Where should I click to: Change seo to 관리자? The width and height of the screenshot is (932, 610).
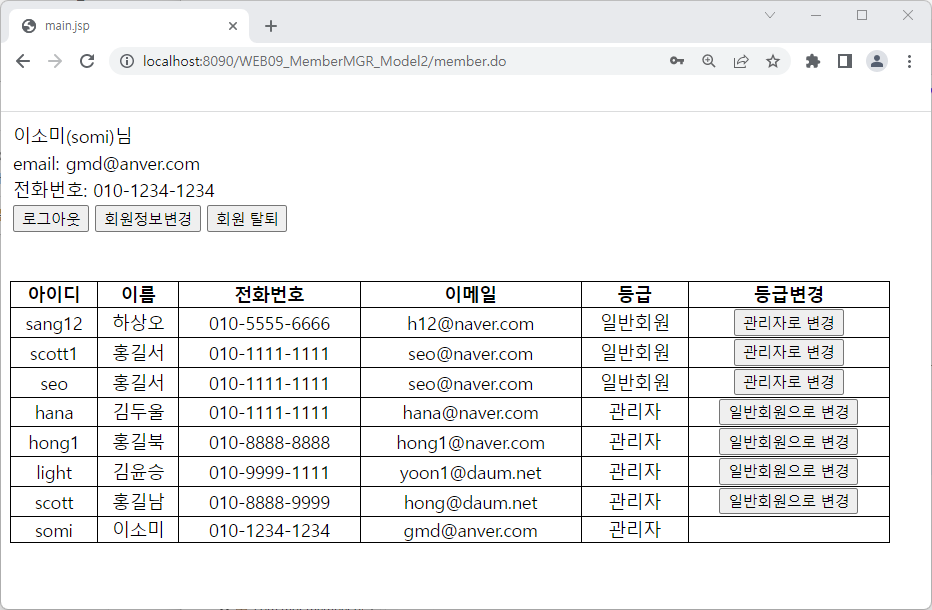tap(789, 382)
